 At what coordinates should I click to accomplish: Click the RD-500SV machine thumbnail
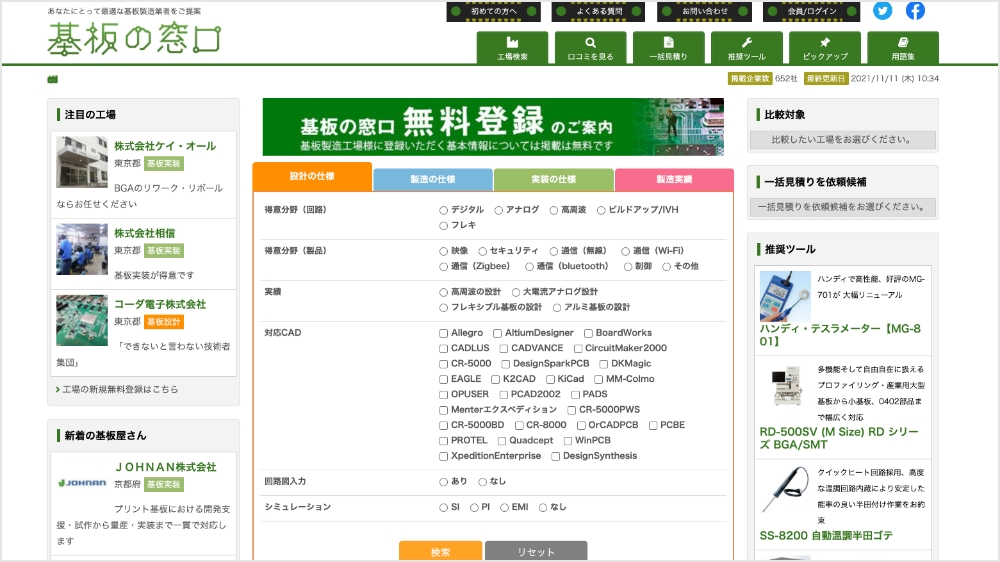click(x=785, y=386)
